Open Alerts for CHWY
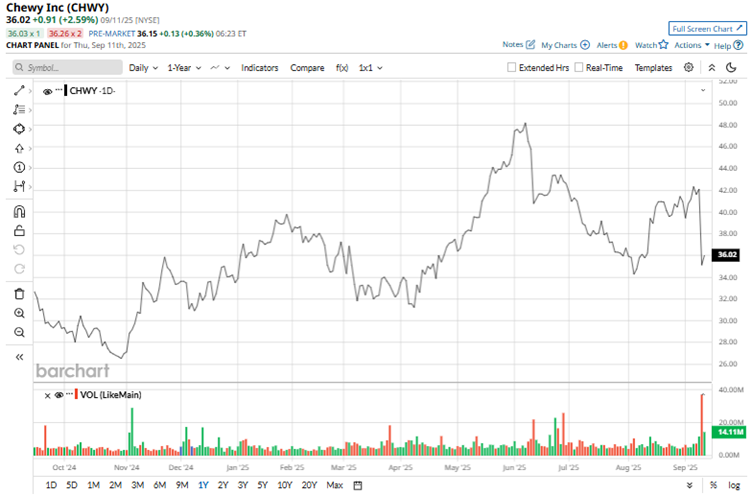This screenshot has height=495, width=752. tap(612, 45)
